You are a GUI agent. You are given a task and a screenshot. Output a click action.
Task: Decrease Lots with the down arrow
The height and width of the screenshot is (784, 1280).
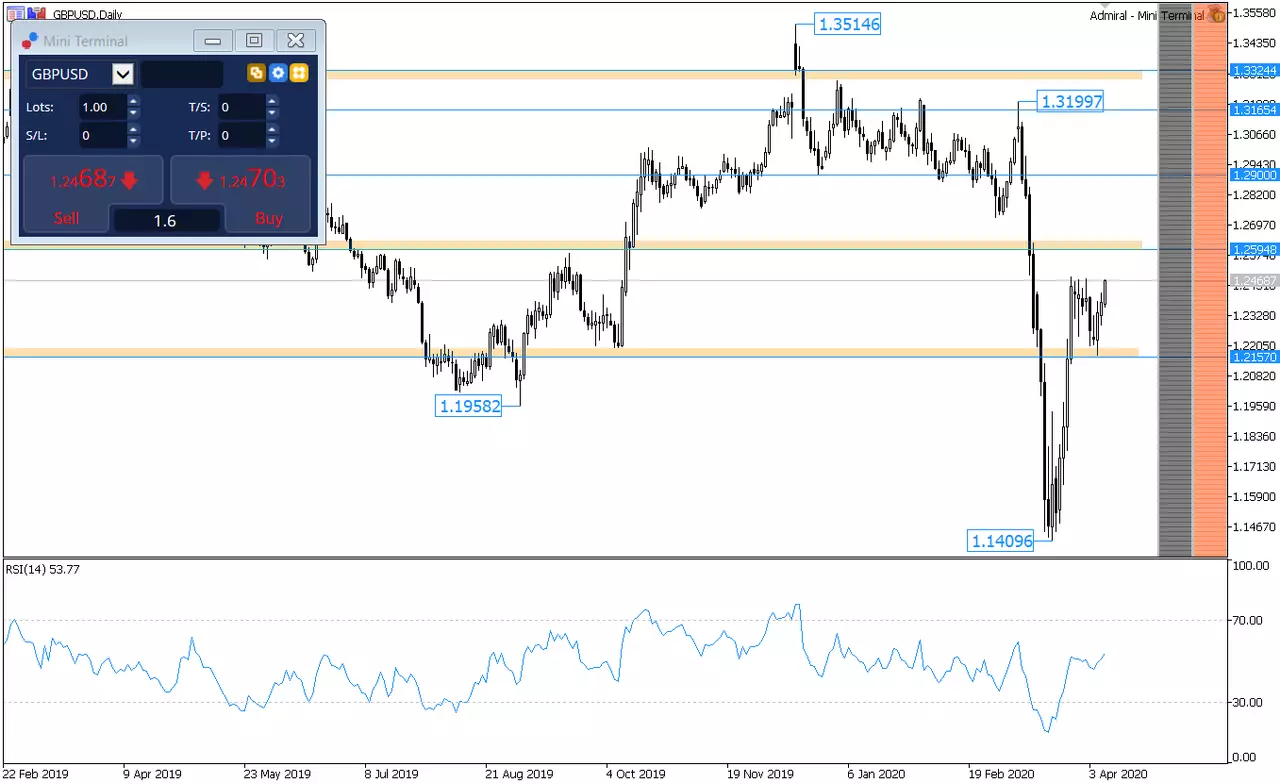134,113
